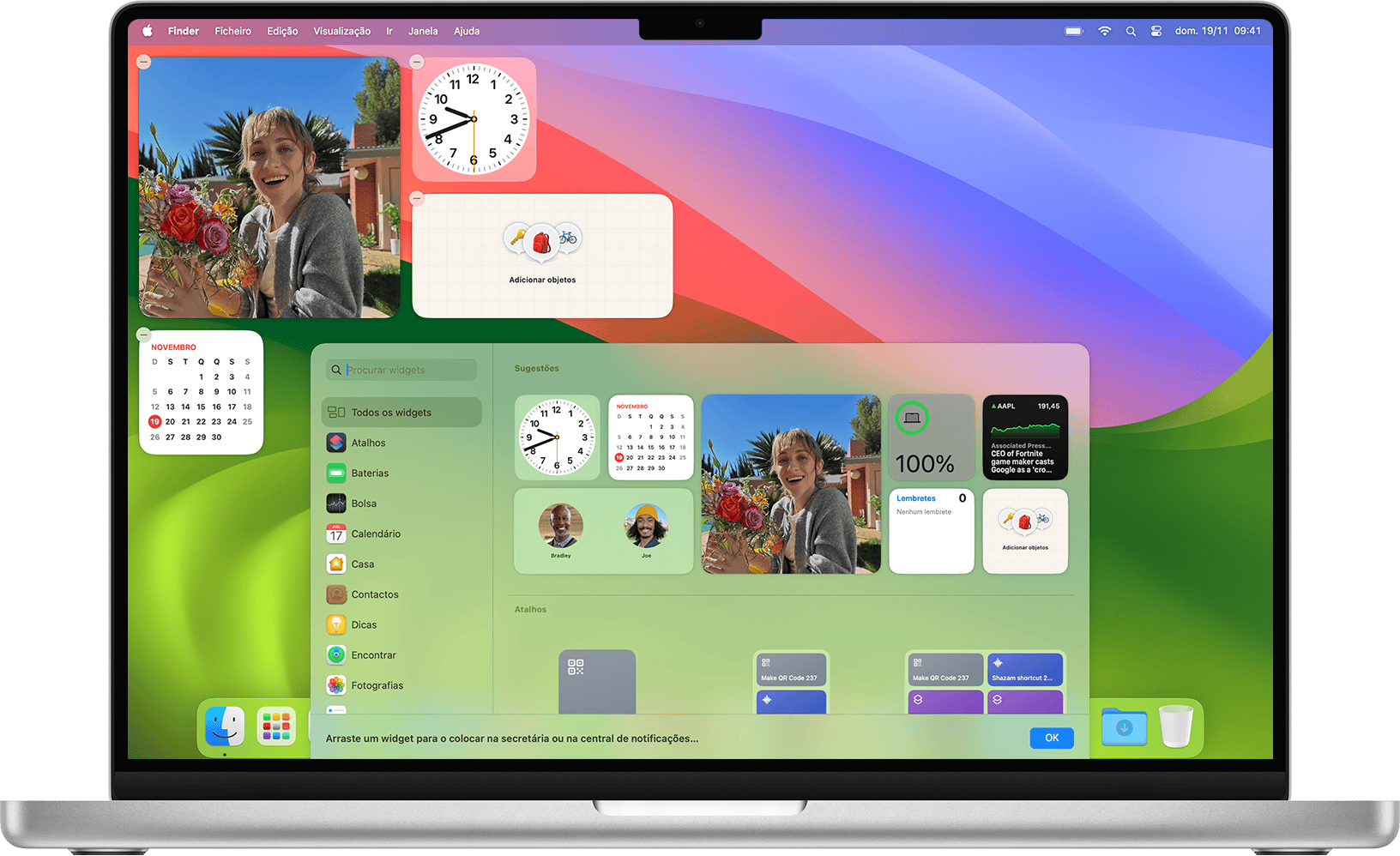This screenshot has width=1400, height=856.
Task: Select Fotografias in widget sidebar
Action: tap(401, 685)
